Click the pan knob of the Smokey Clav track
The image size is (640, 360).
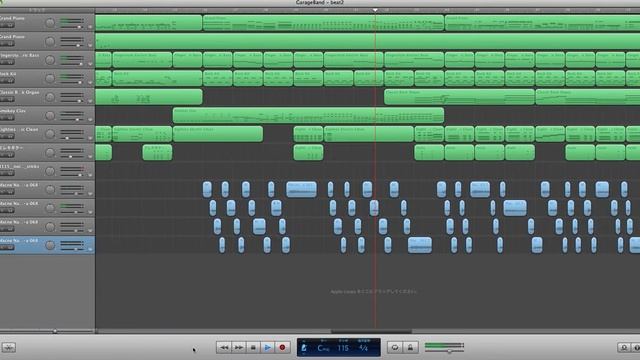pos(50,116)
